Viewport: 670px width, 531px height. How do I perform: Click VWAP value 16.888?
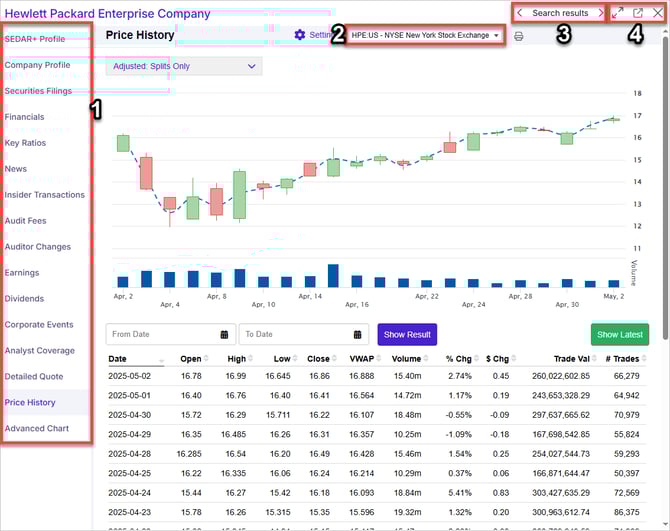tap(361, 376)
